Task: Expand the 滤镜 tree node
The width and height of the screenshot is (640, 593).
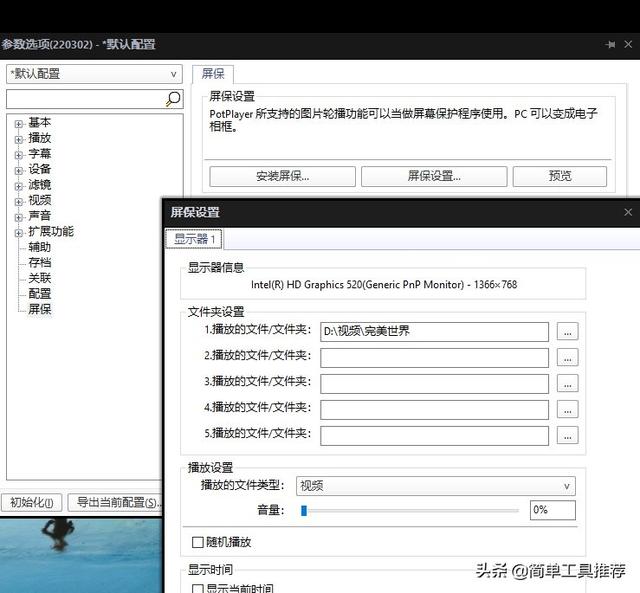Action: [18, 186]
